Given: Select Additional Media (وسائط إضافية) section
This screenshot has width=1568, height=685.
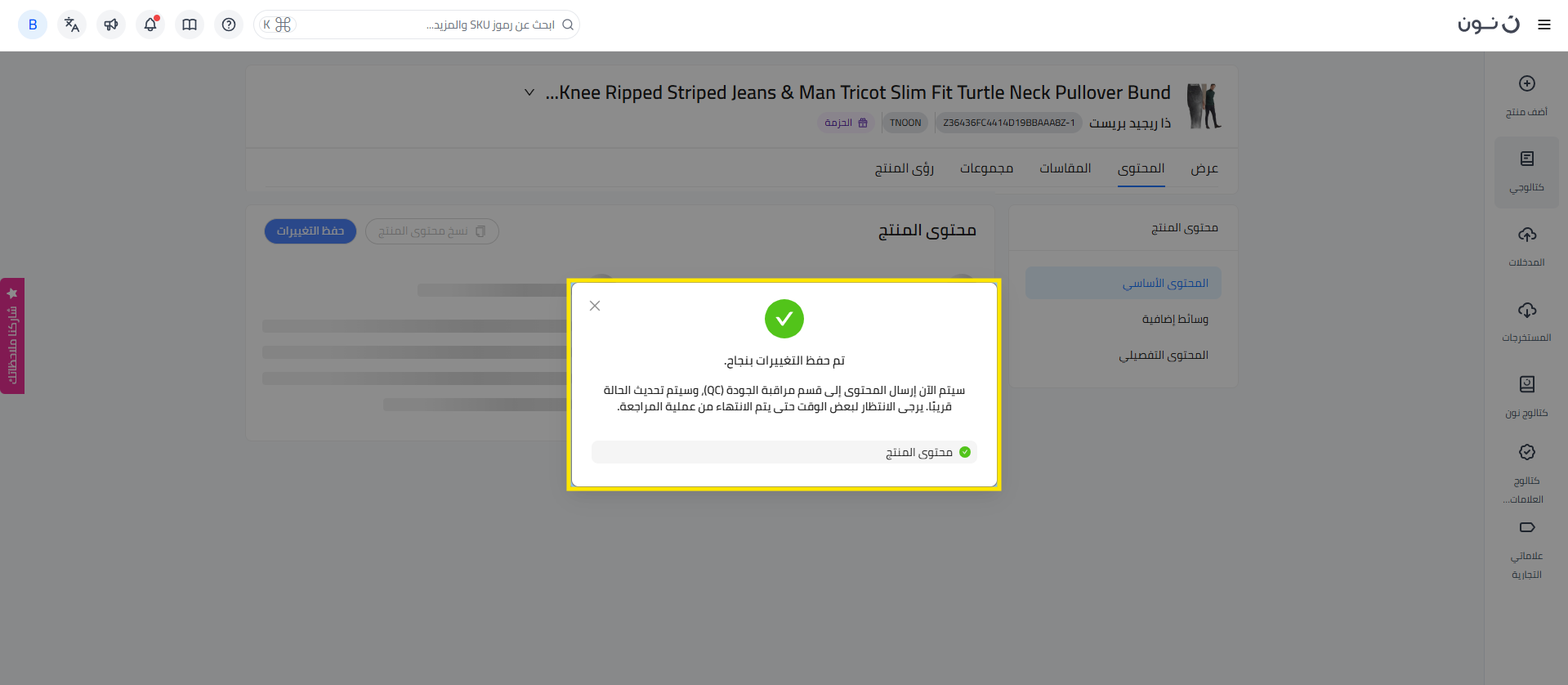Looking at the screenshot, I should 1124,319.
